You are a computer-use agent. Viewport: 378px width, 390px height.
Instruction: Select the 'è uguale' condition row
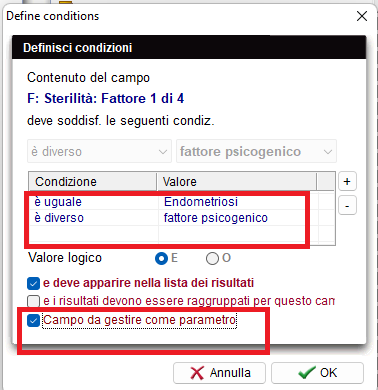tap(94, 202)
